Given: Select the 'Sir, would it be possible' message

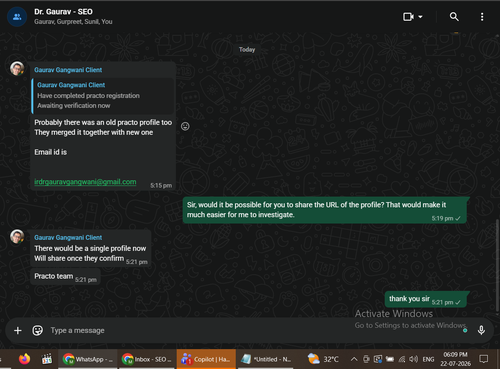Looking at the screenshot, I should pyautogui.click(x=324, y=210).
